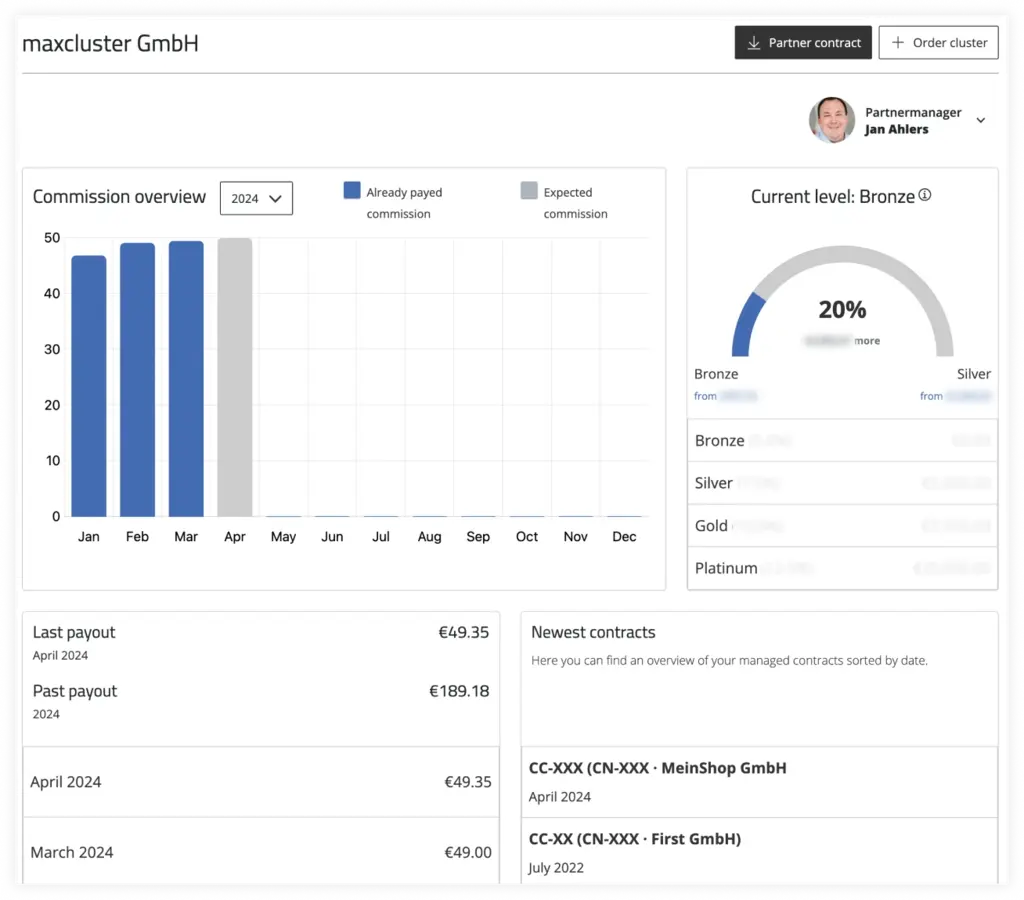Choose the Gold level row
This screenshot has height=900, width=1024.
click(x=842, y=526)
